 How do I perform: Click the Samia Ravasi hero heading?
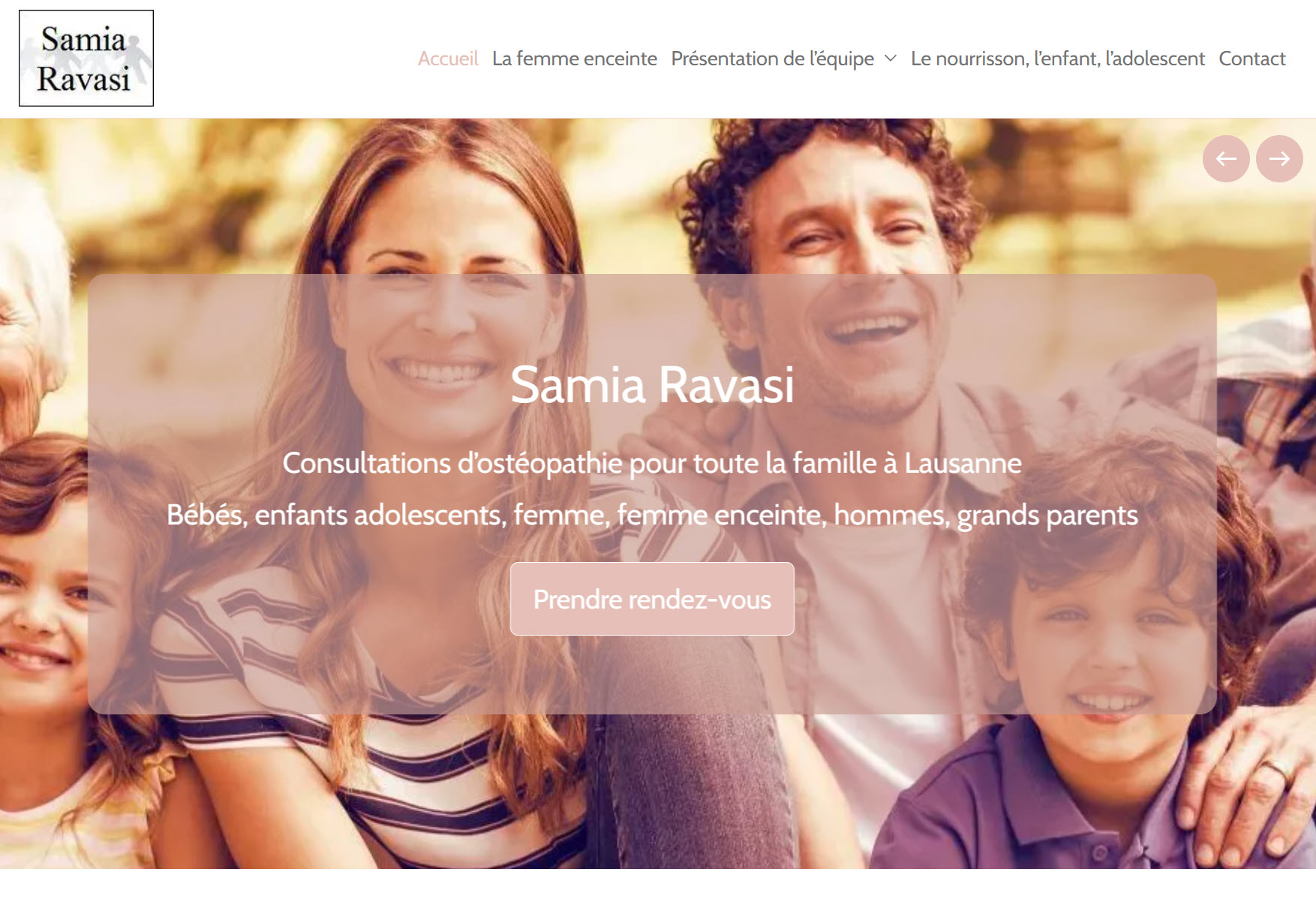tap(652, 385)
